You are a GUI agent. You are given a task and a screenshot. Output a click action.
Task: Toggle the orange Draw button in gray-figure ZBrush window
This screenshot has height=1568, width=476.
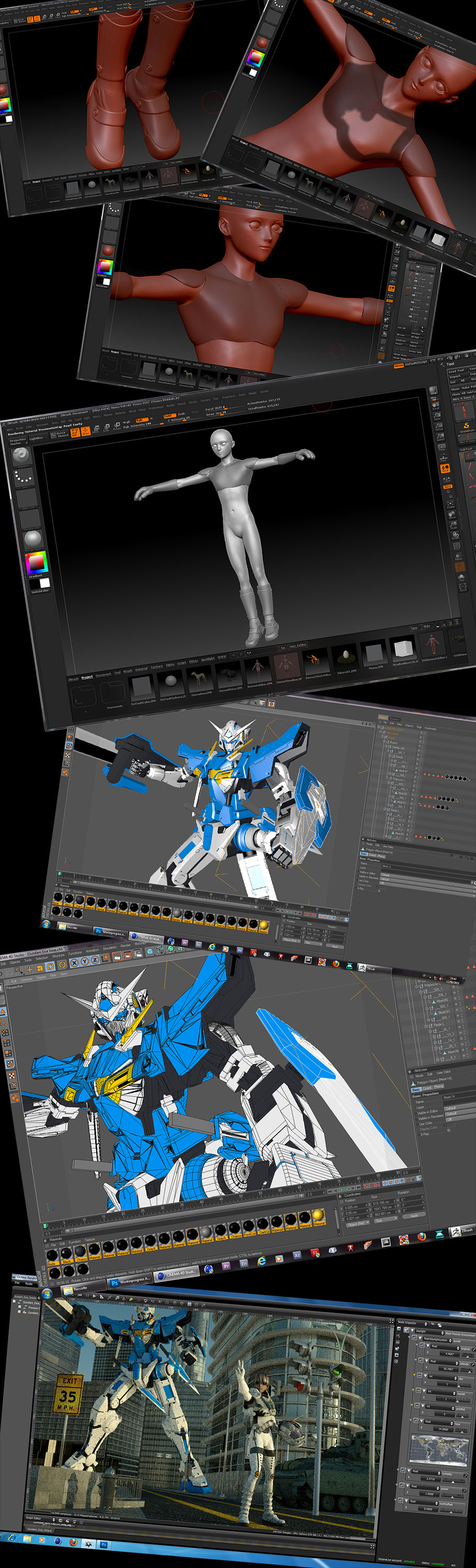coord(85,432)
